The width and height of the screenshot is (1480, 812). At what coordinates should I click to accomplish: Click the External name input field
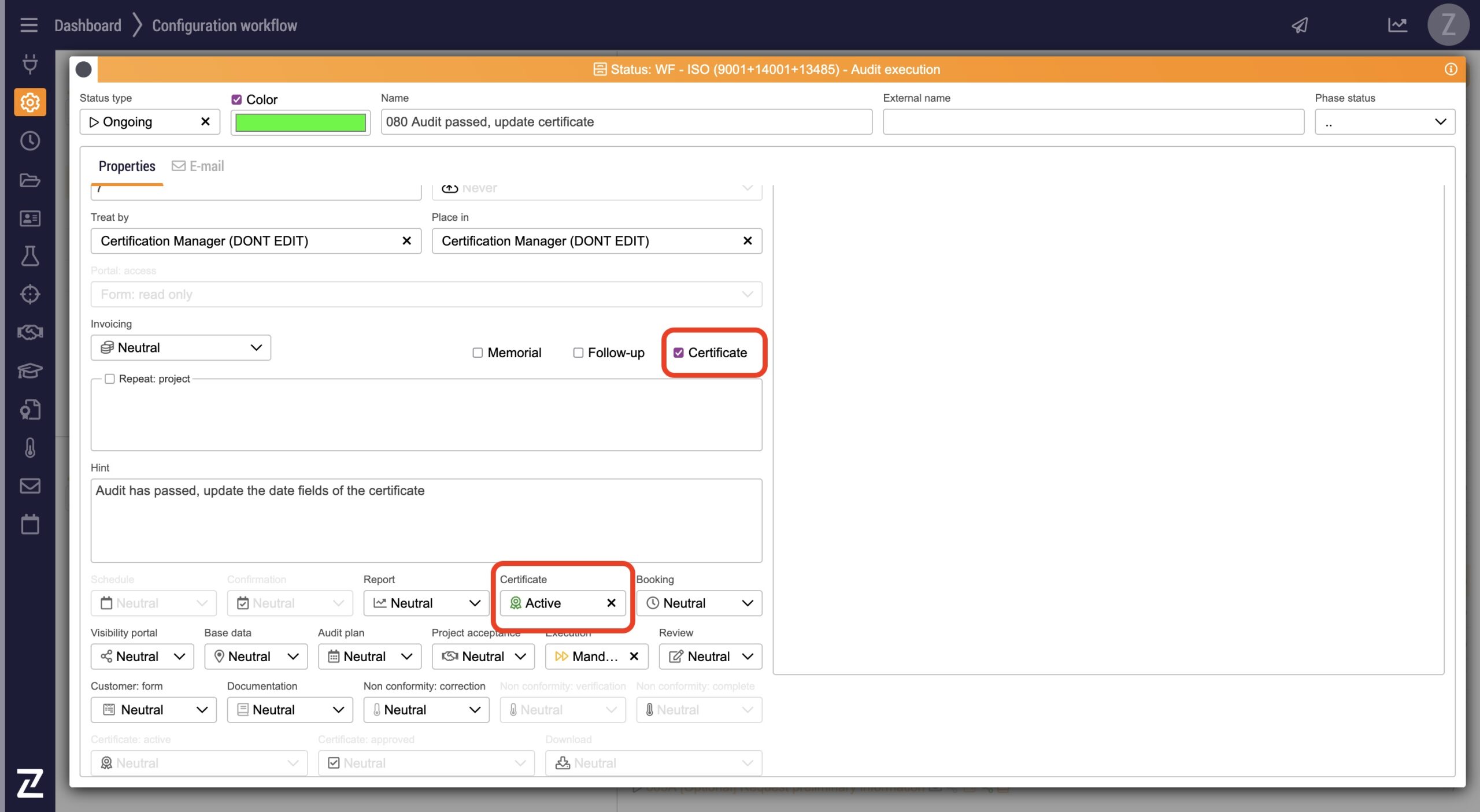point(1093,122)
